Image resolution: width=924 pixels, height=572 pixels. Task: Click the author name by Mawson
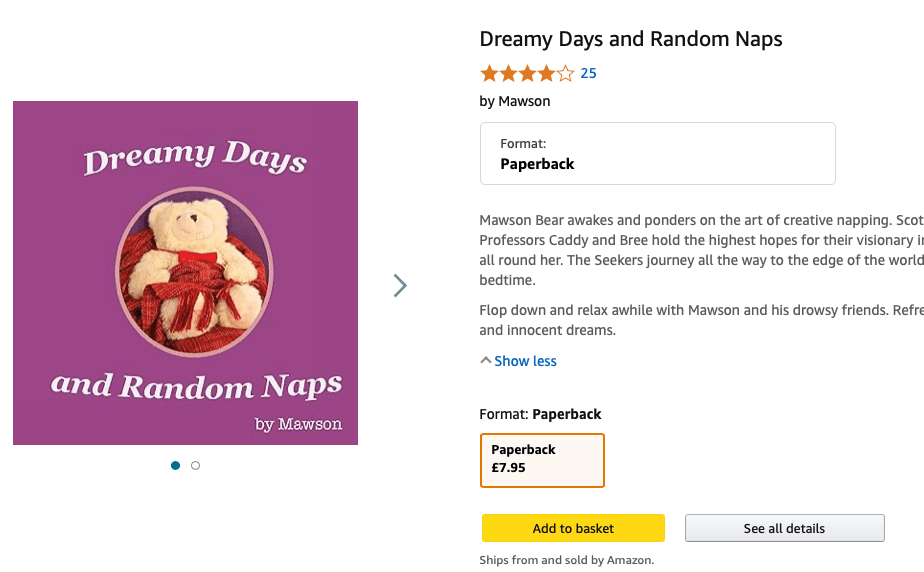point(515,101)
